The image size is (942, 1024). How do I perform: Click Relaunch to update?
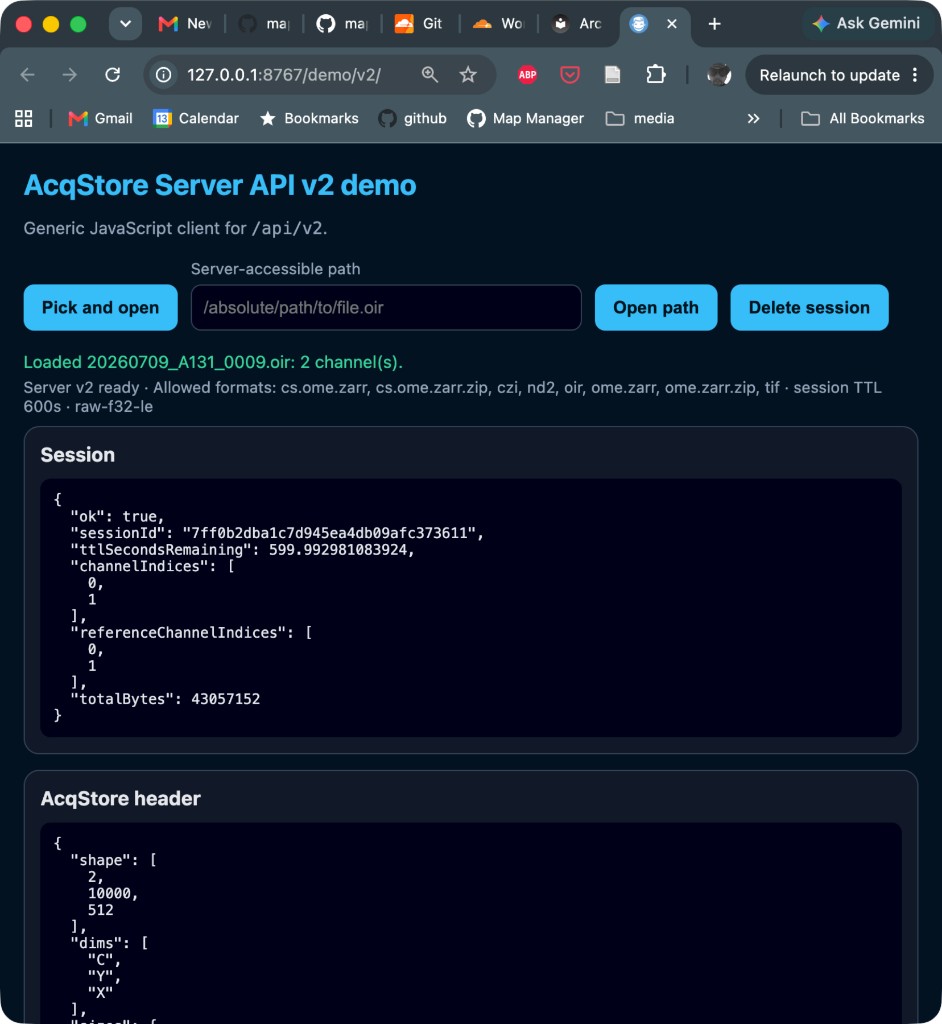point(829,75)
